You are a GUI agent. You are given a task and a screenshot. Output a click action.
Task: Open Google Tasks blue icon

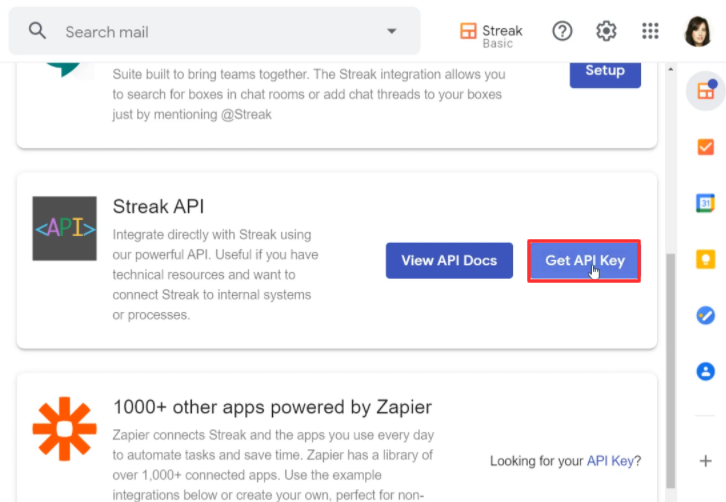[706, 315]
